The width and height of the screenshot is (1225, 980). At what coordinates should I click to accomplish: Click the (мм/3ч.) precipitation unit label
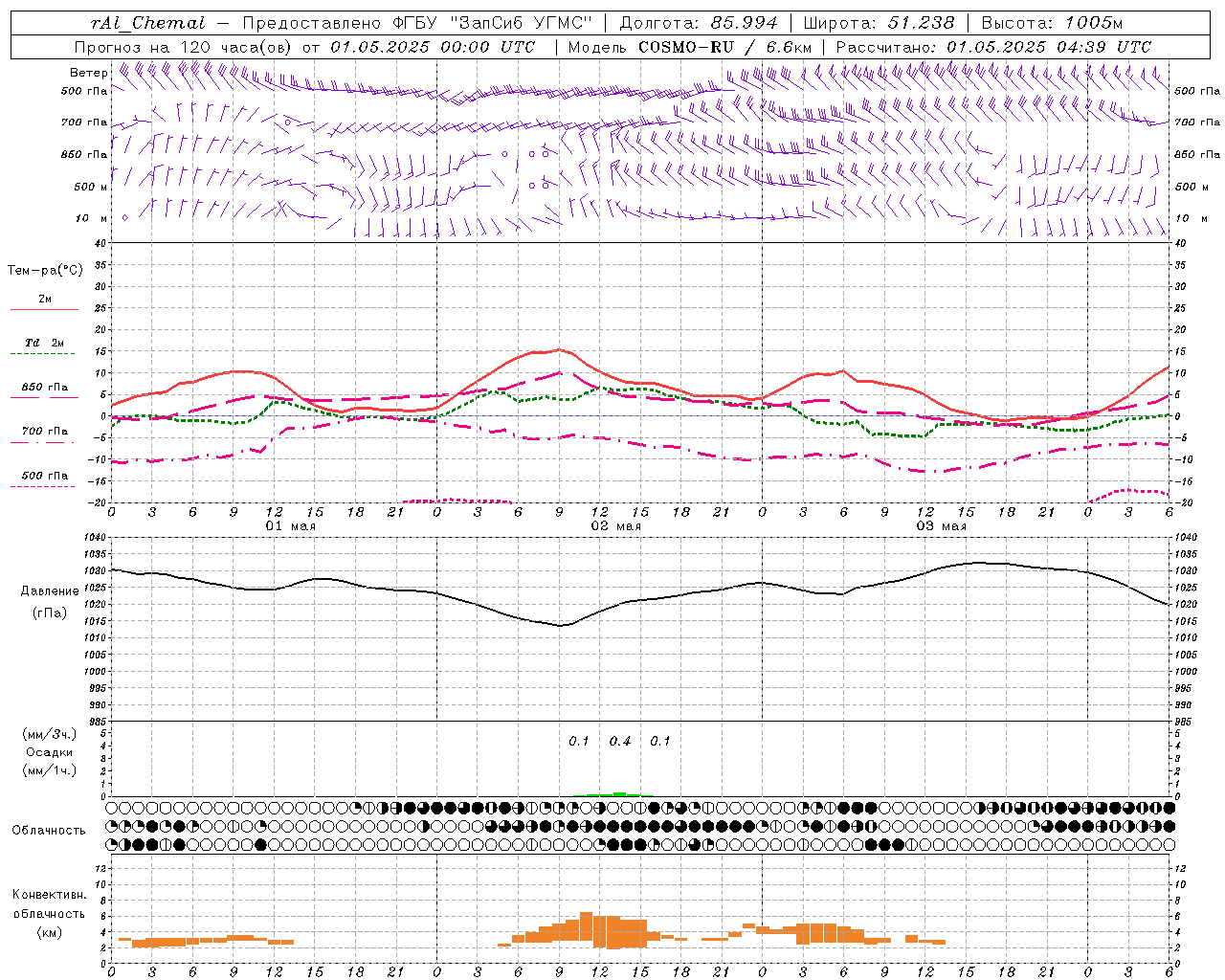pyautogui.click(x=49, y=734)
